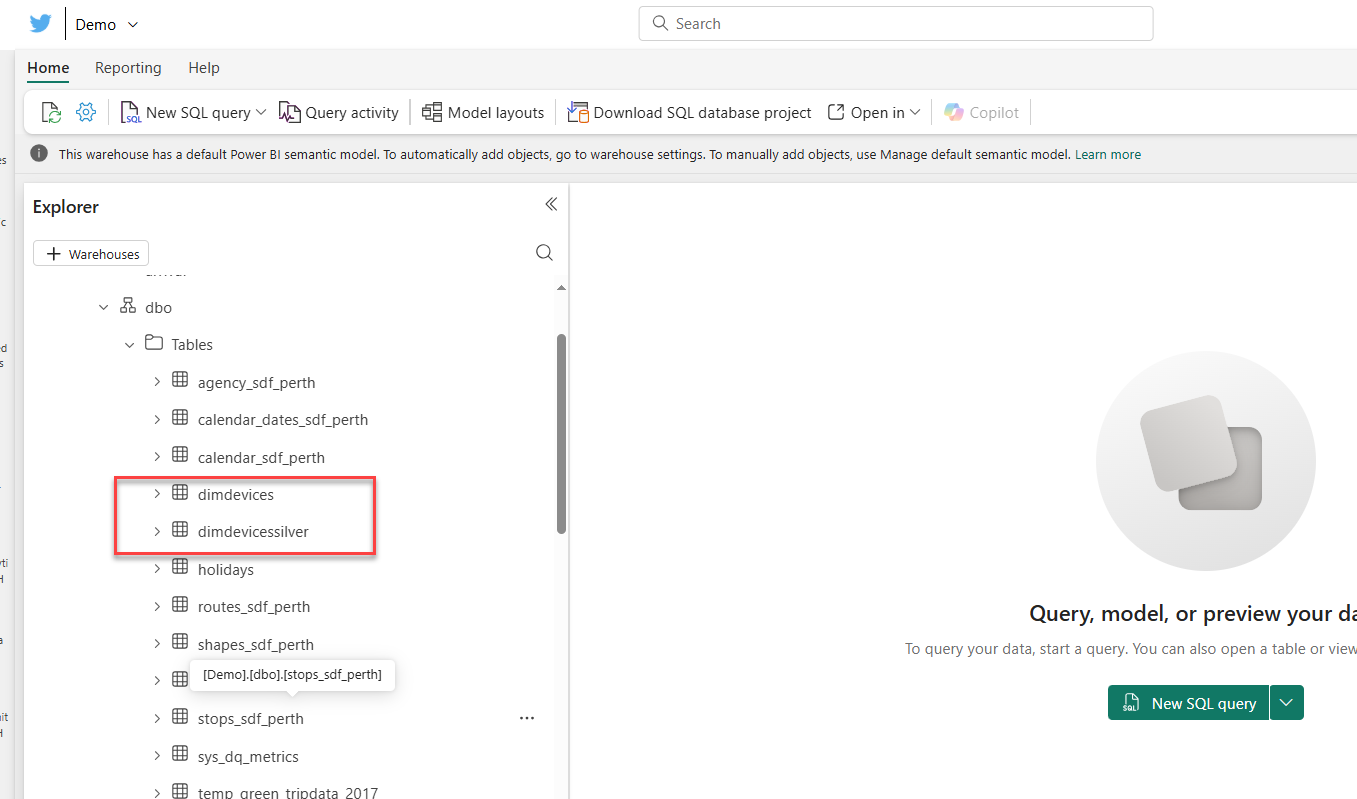Collapse the Explorer pane with double-chevron icon

[551, 205]
